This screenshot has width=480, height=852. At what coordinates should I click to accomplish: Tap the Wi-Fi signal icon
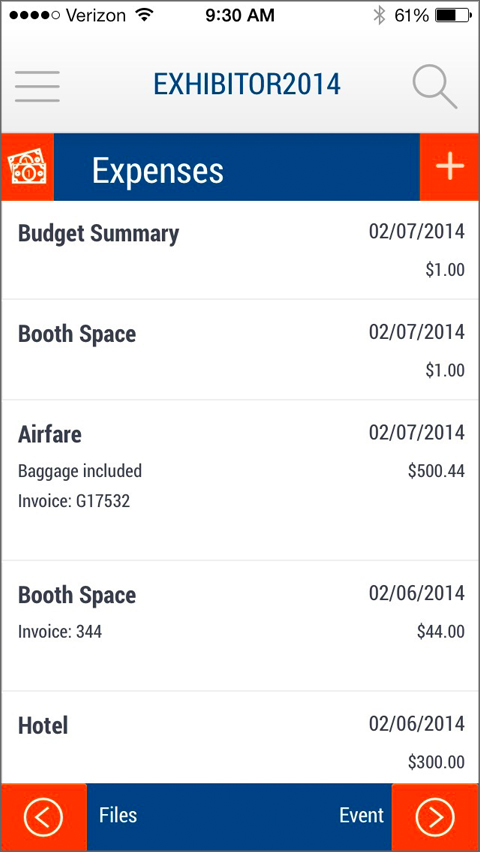(144, 15)
